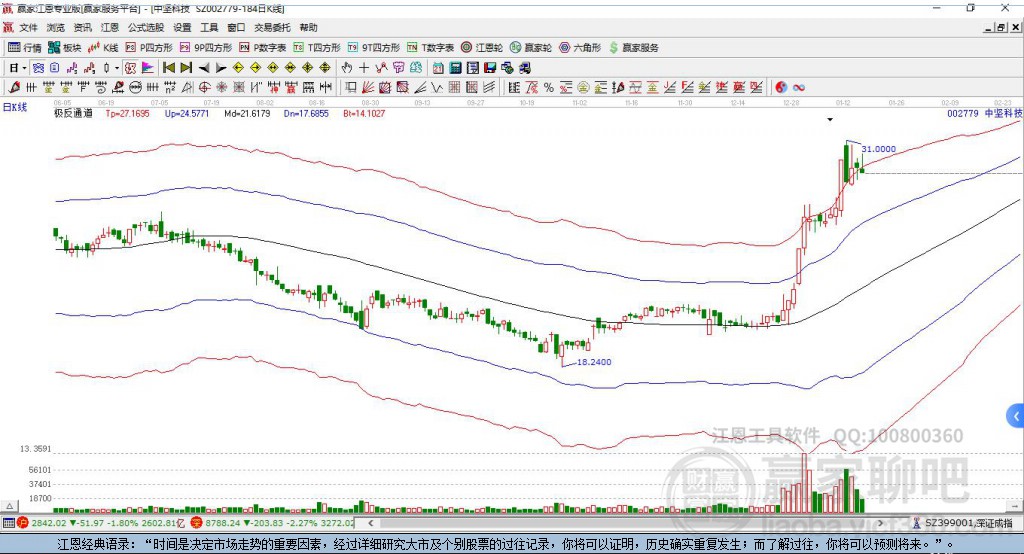Image resolution: width=1024 pixels, height=554 pixels.
Task: Click the flag-colored indicator icon
Action: click(x=148, y=68)
